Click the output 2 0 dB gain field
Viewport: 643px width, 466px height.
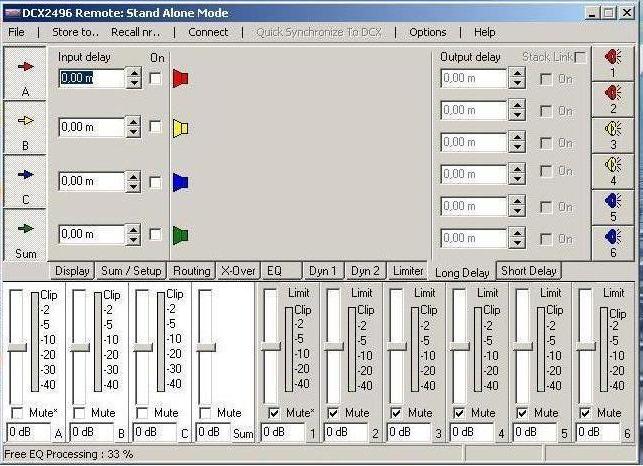click(x=345, y=432)
